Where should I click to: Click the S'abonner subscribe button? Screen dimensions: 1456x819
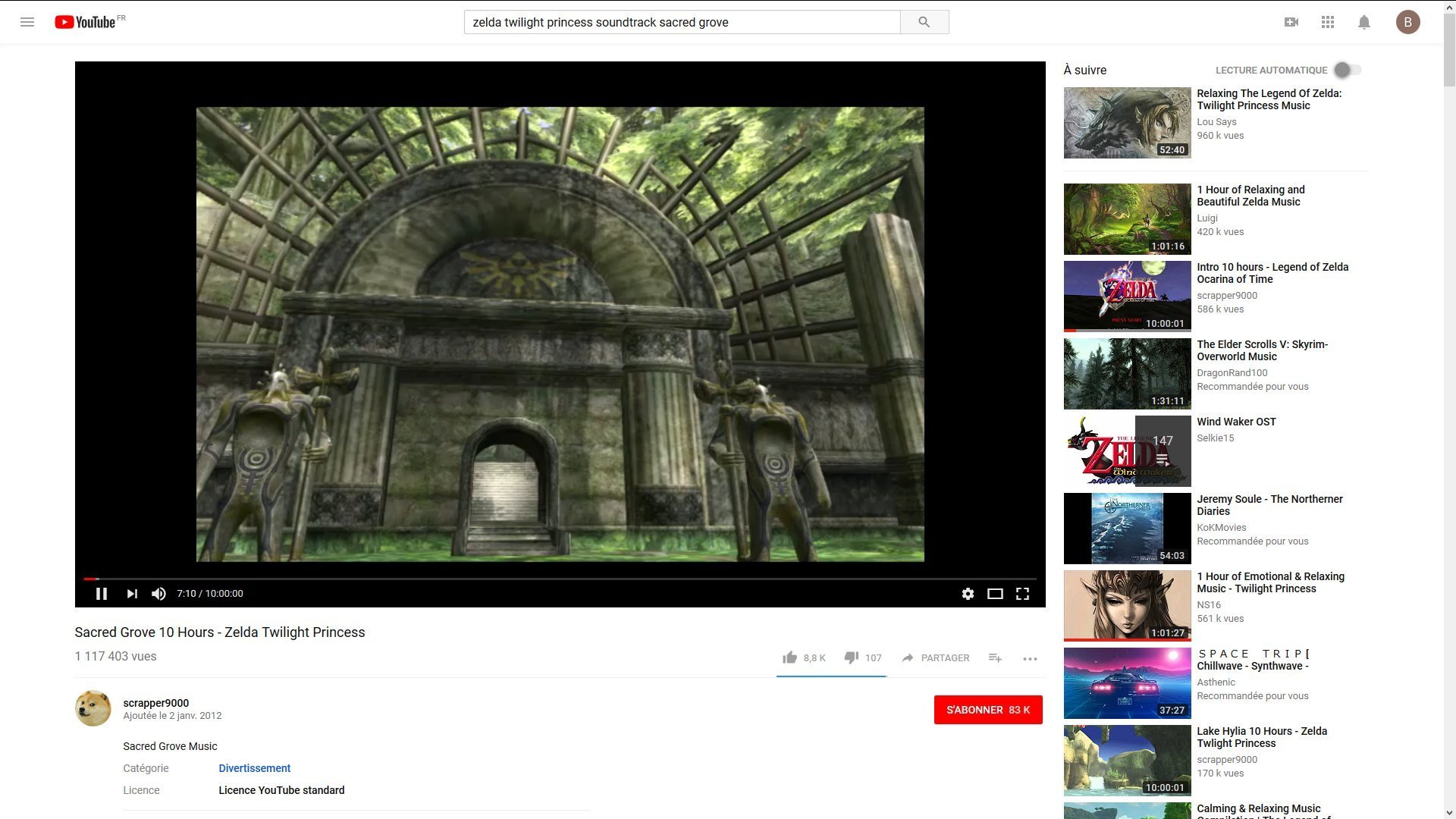pyautogui.click(x=987, y=710)
